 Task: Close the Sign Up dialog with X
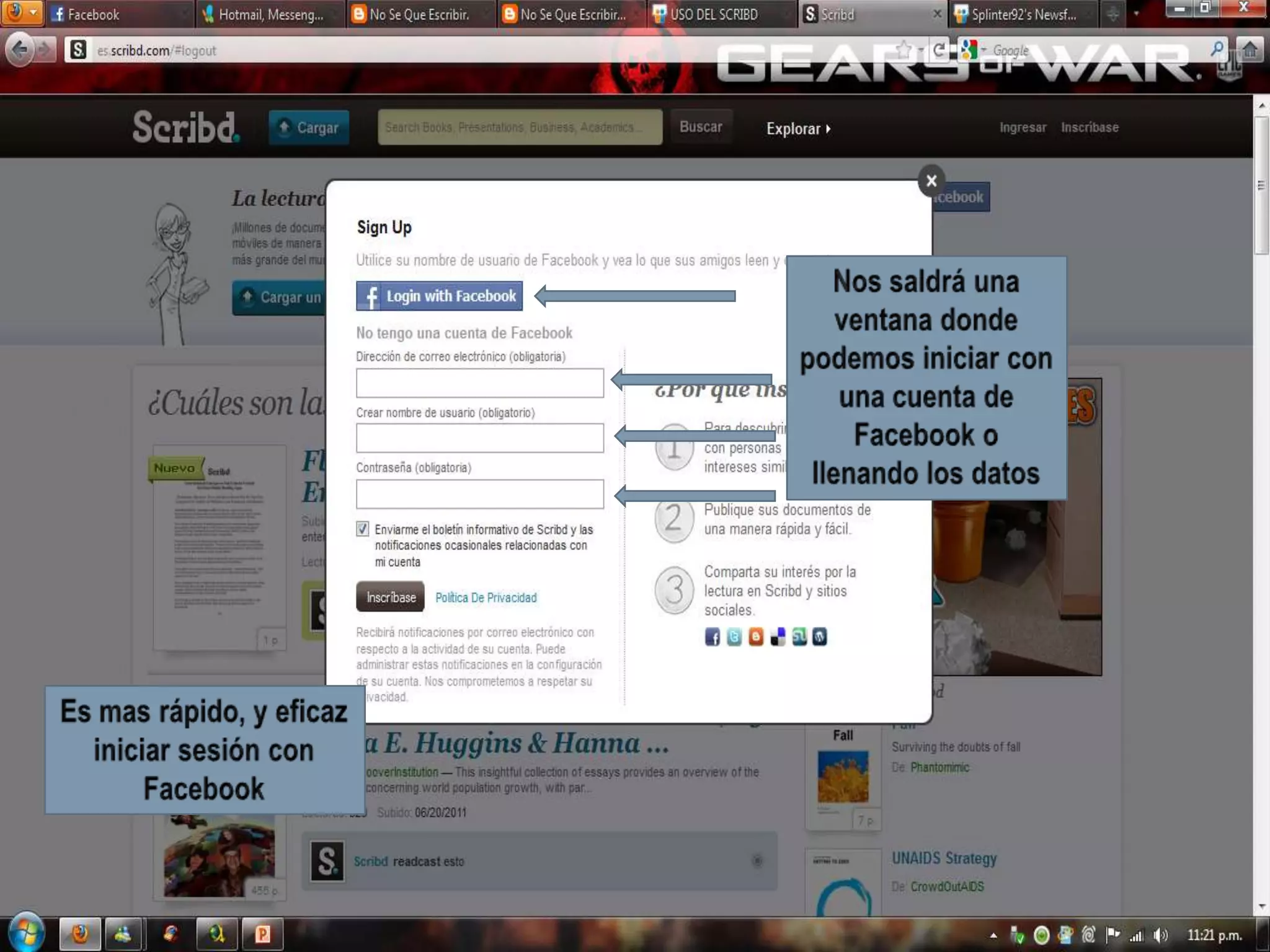[x=931, y=181]
